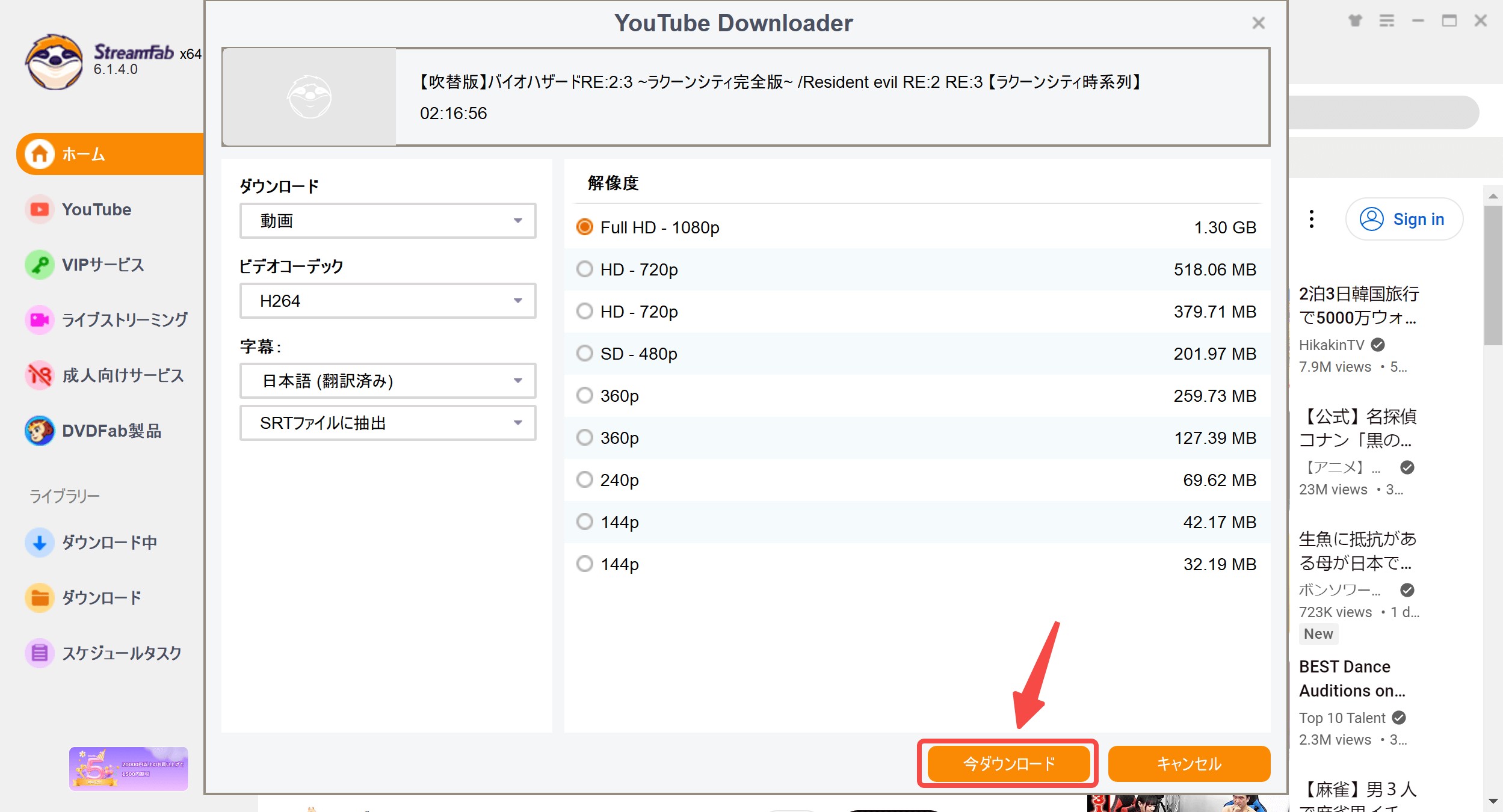Click the 1.30 GB file size
Screen dimensions: 1503x812
click(x=1225, y=227)
